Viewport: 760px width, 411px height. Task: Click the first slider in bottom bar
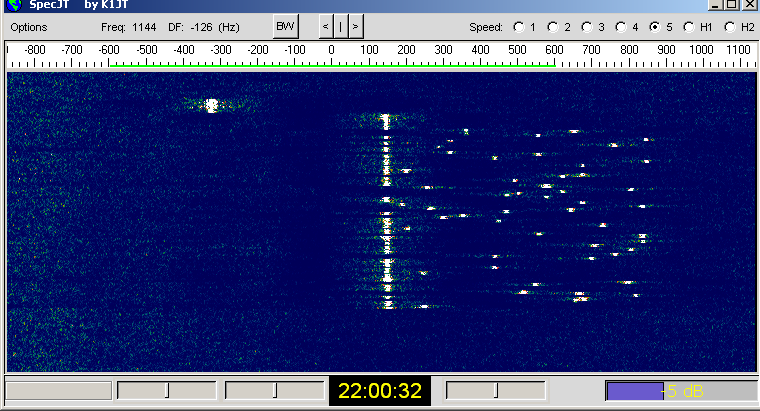167,390
